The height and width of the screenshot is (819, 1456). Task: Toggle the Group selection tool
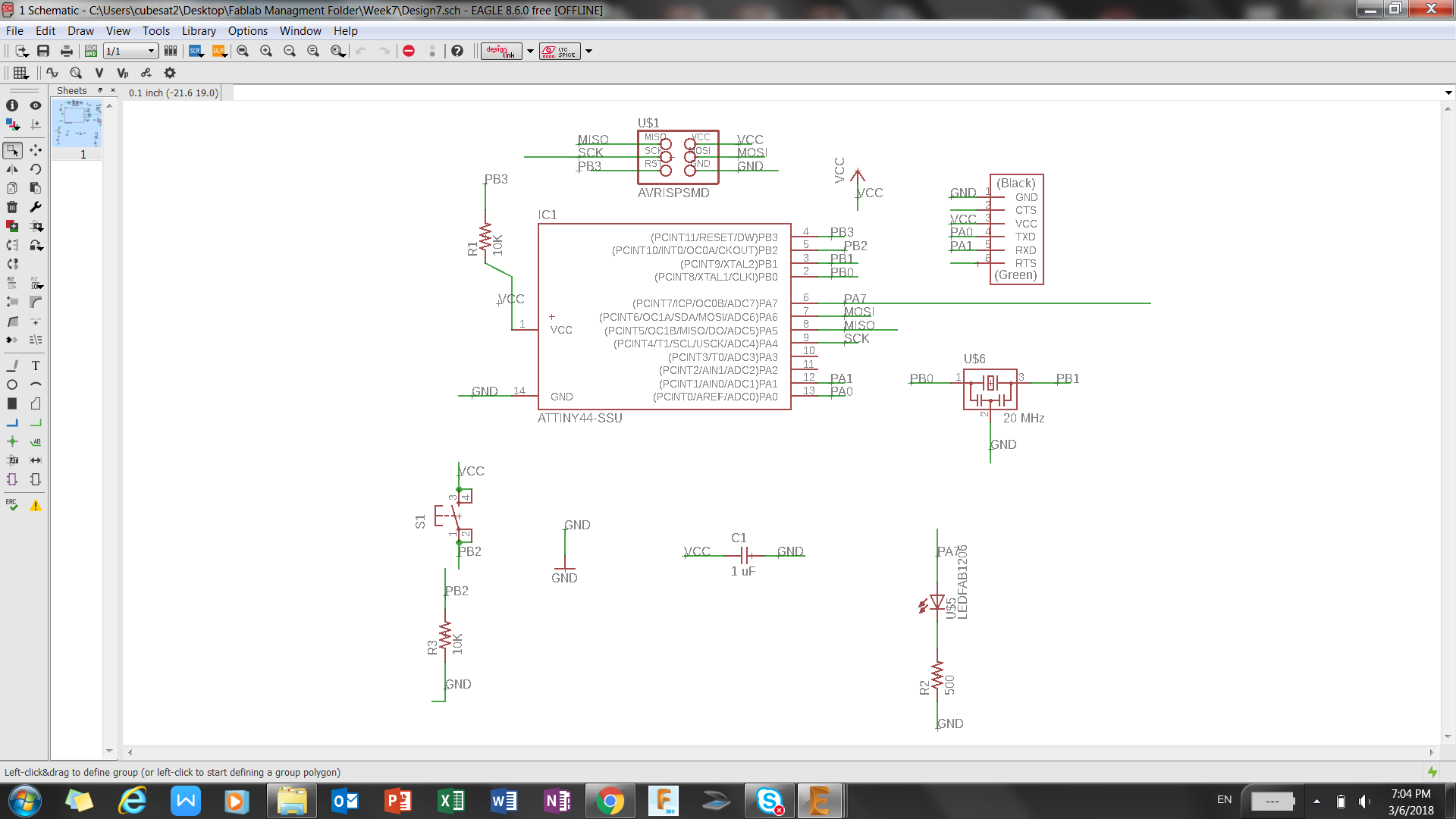pos(12,150)
